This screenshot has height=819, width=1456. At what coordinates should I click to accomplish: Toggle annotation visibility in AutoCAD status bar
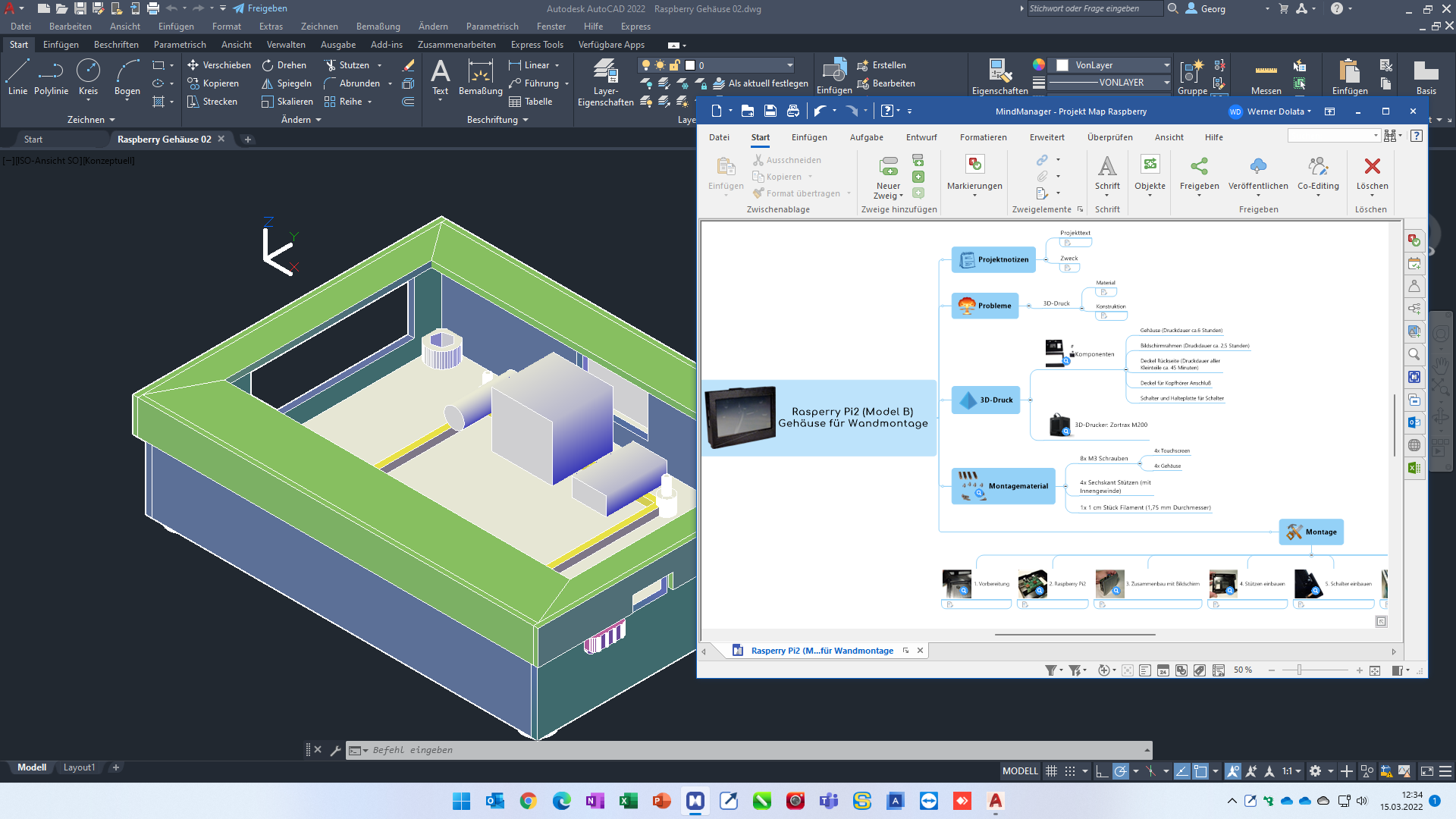(x=1233, y=771)
